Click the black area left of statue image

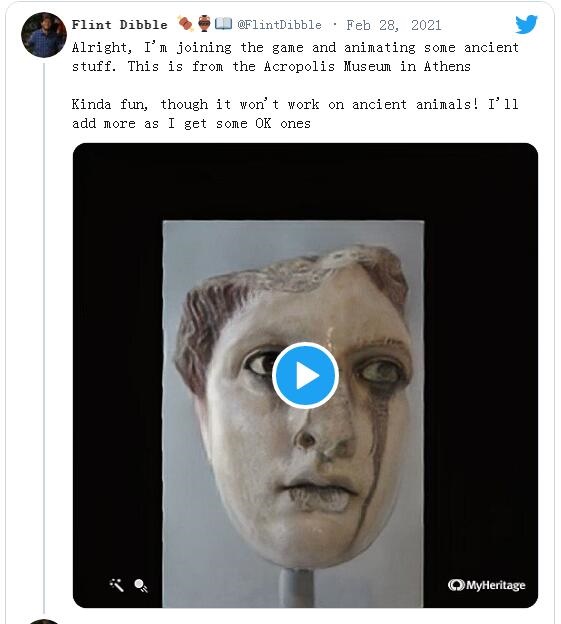tap(118, 375)
